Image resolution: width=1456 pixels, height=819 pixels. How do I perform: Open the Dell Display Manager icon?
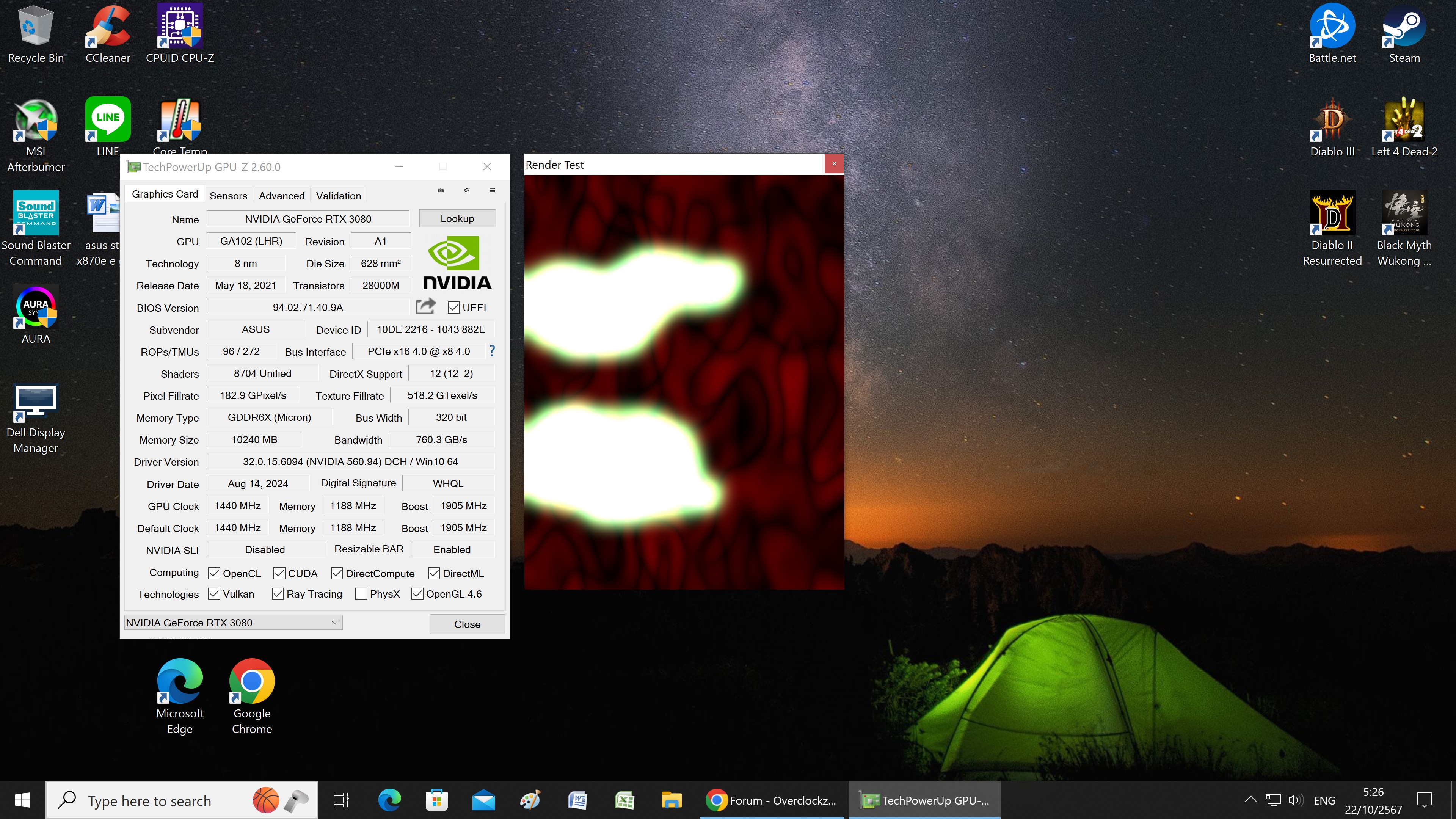tap(36, 418)
